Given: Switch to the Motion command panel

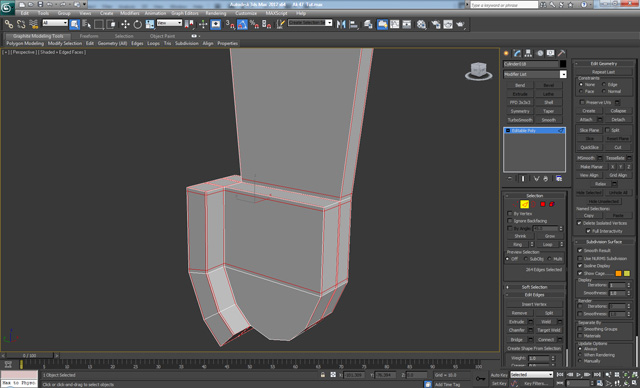Looking at the screenshot, I should pos(540,53).
